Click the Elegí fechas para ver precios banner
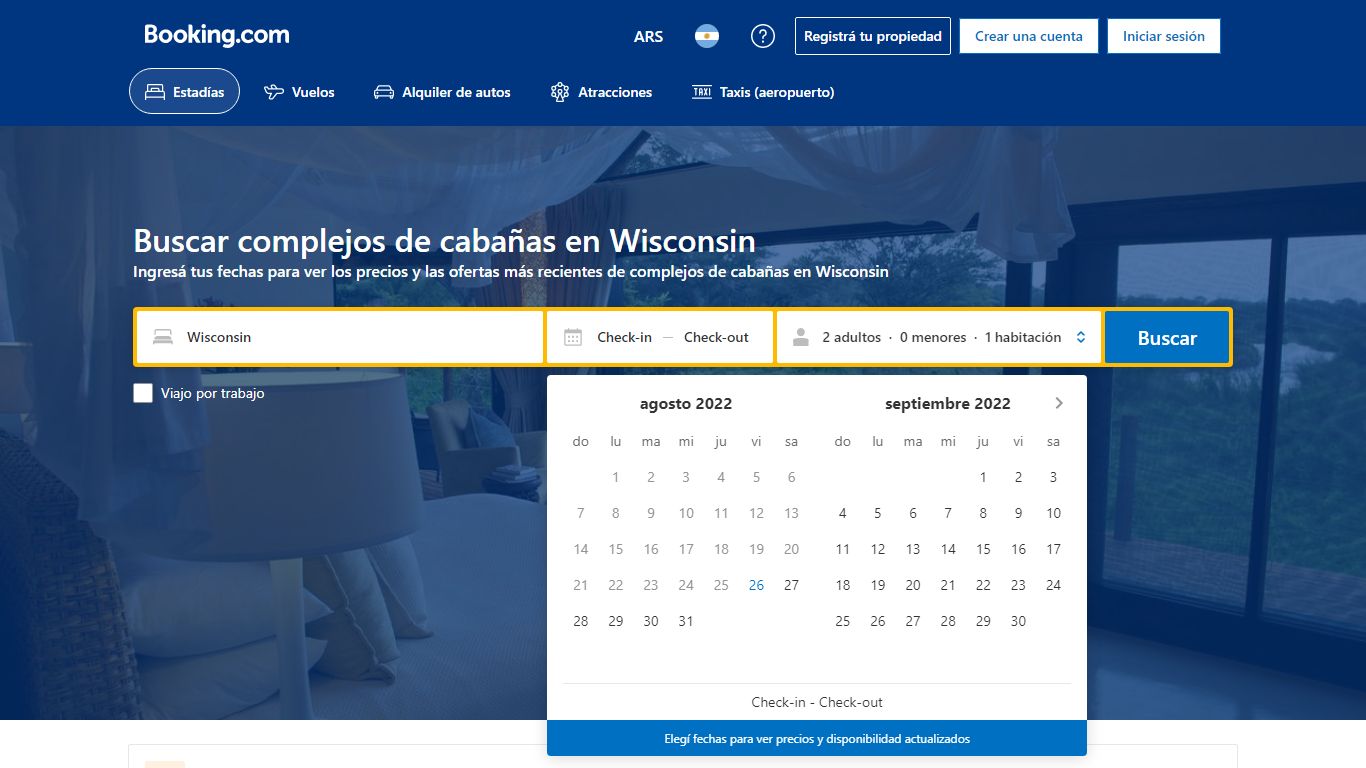Viewport: 1366px width, 768px height. click(817, 739)
